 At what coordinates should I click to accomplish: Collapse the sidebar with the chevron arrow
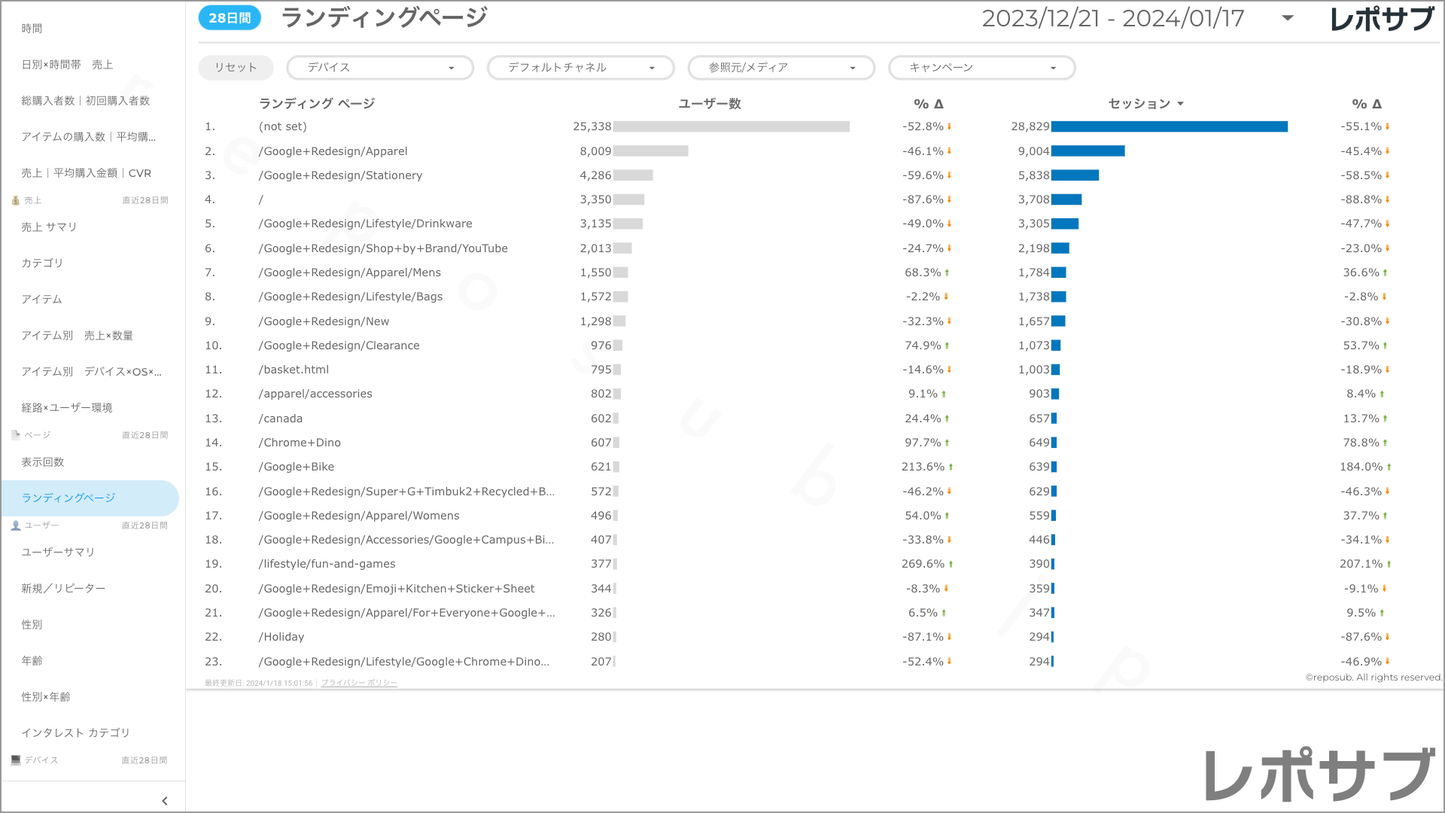[x=164, y=800]
